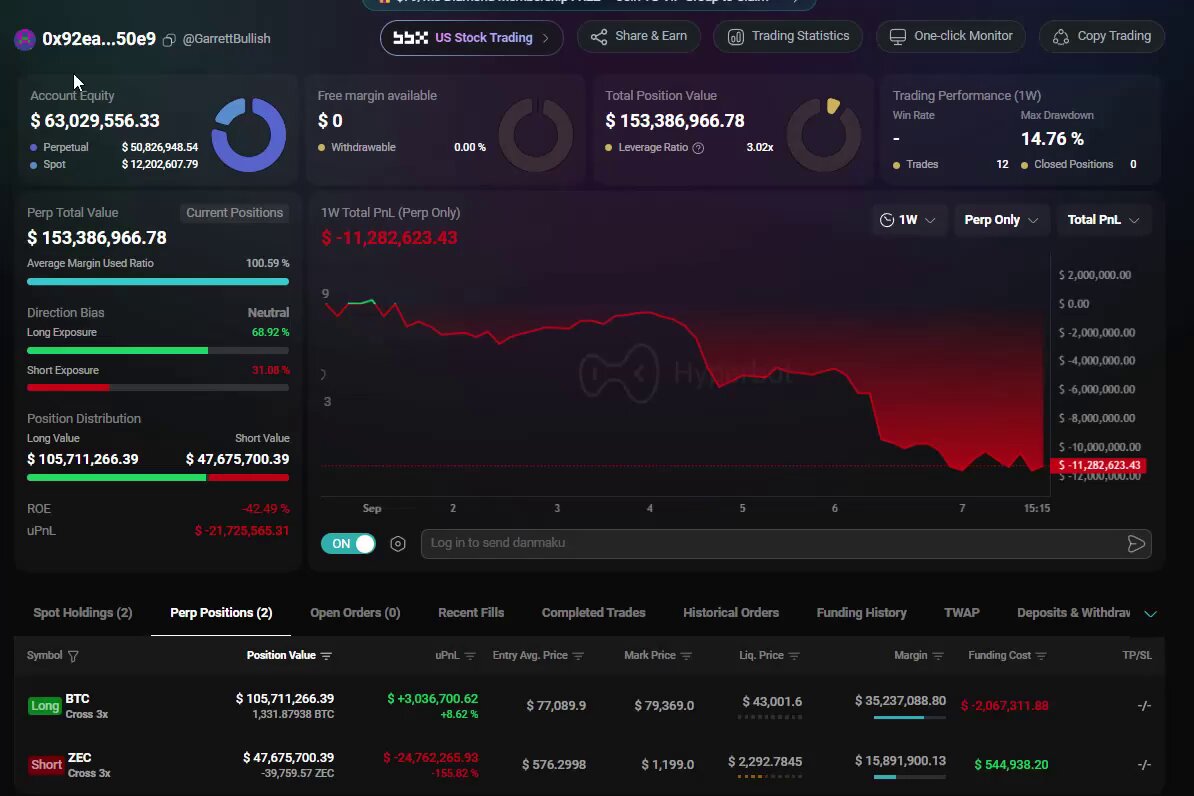View the Recent Fills tab
Screen dimensions: 1194x796
point(471,613)
